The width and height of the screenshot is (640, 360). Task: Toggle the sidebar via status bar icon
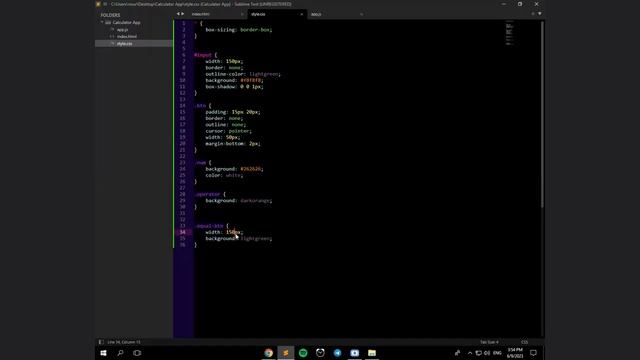pyautogui.click(x=101, y=342)
